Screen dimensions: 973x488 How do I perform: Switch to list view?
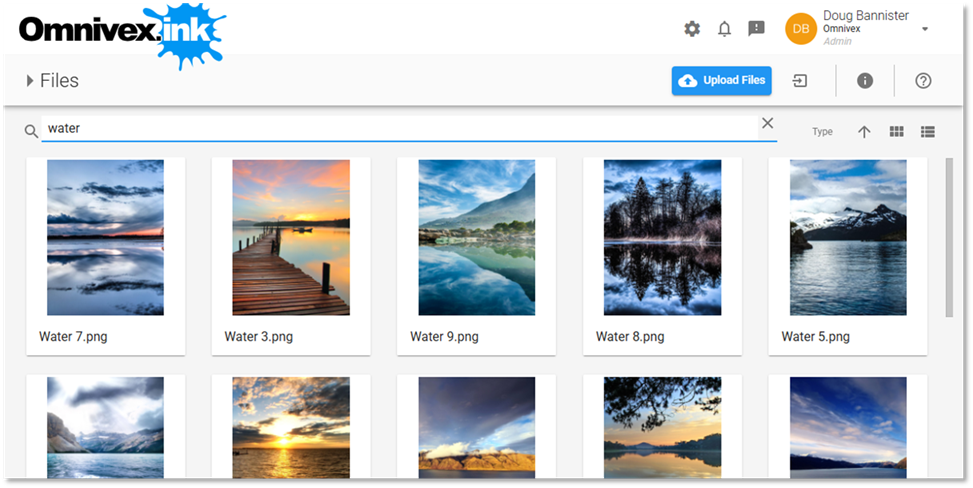pos(927,132)
